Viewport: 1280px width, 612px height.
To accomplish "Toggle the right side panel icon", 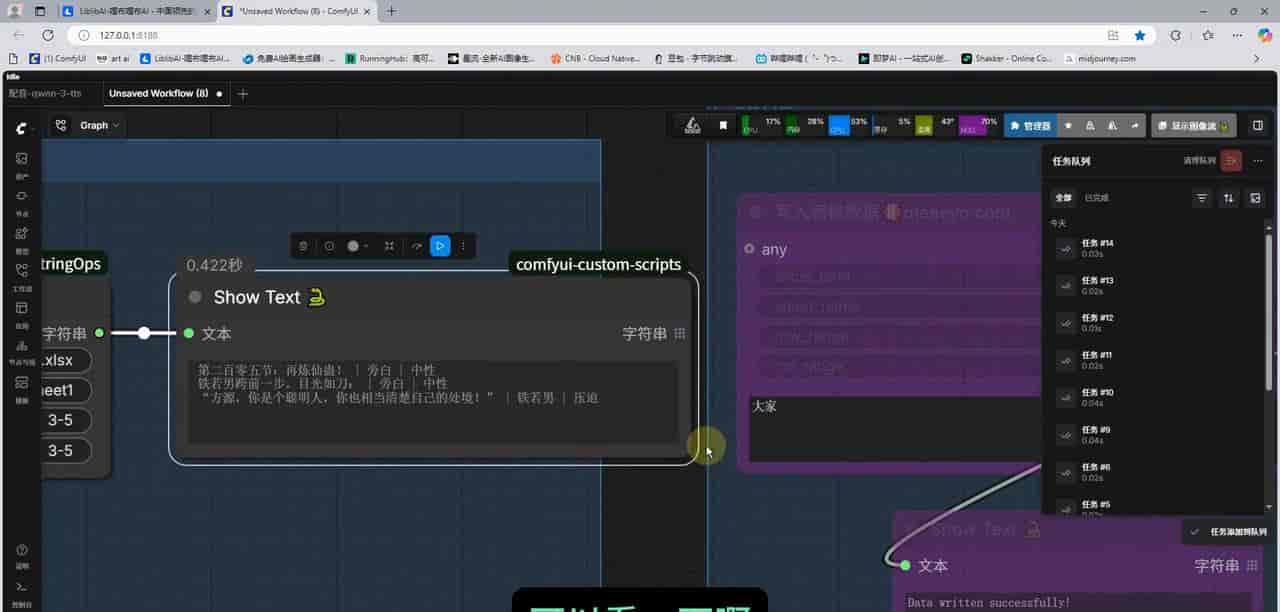I will (1257, 126).
